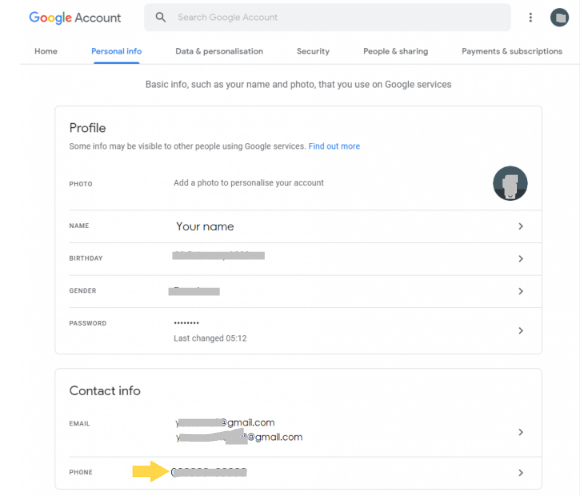Click the 'Your name' value
This screenshot has height=502, width=582.
coord(205,226)
